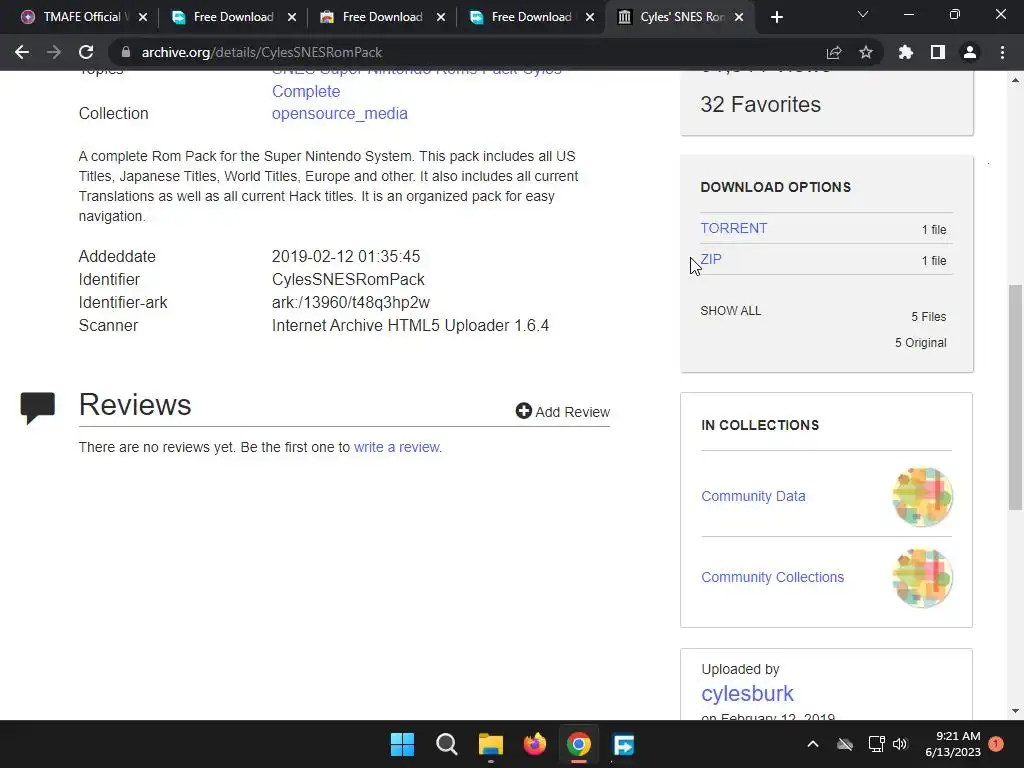This screenshot has width=1024, height=768.
Task: Click the Internet Archive HTML5 Uploader 1.6.4 text
Action: pyautogui.click(x=410, y=326)
